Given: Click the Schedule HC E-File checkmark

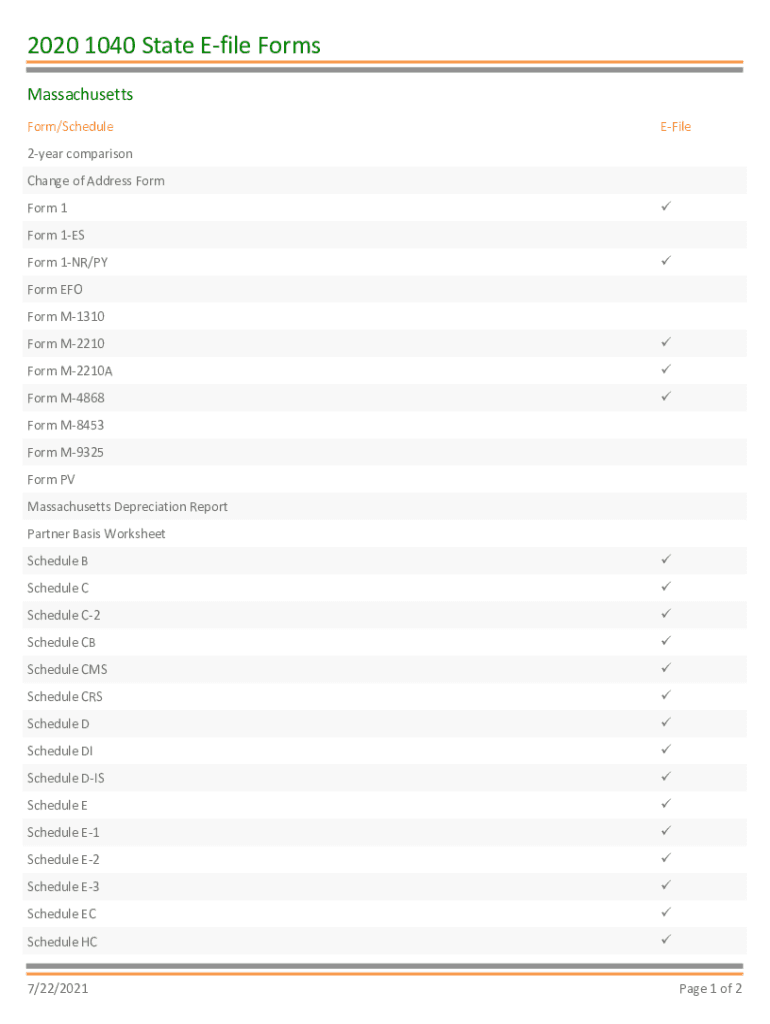Looking at the screenshot, I should click(666, 940).
